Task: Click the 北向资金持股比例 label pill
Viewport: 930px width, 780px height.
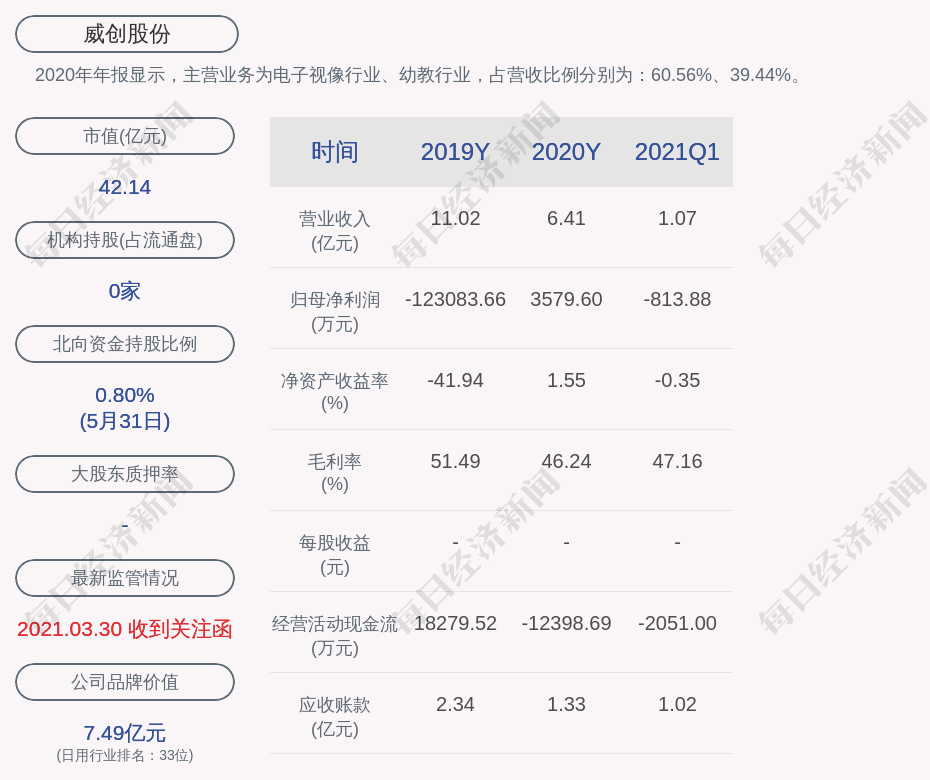Action: click(125, 343)
